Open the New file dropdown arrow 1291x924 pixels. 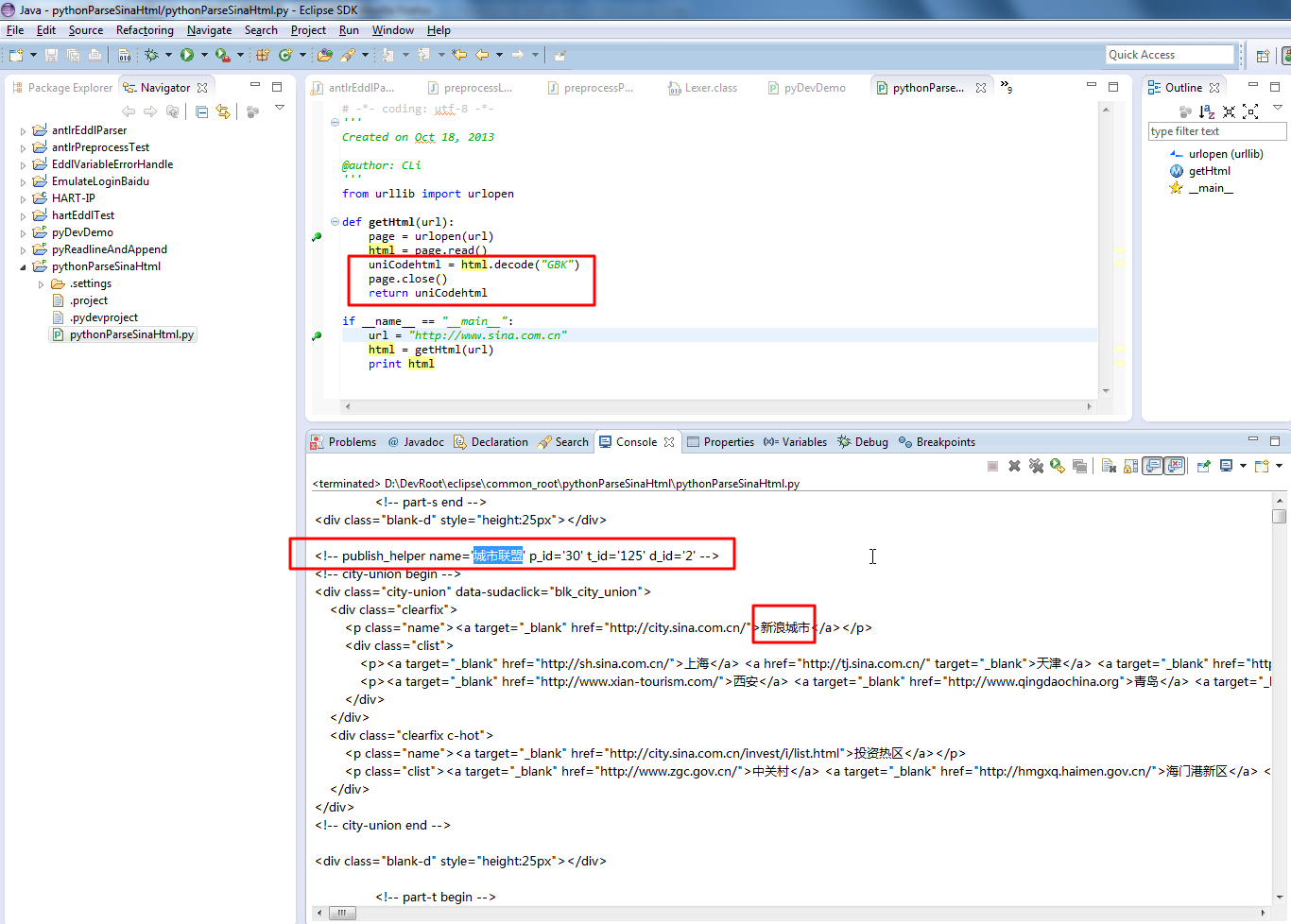(33, 55)
